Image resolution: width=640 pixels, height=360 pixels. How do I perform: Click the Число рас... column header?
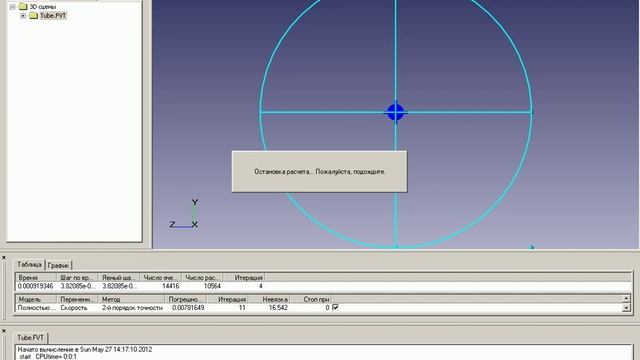point(202,277)
